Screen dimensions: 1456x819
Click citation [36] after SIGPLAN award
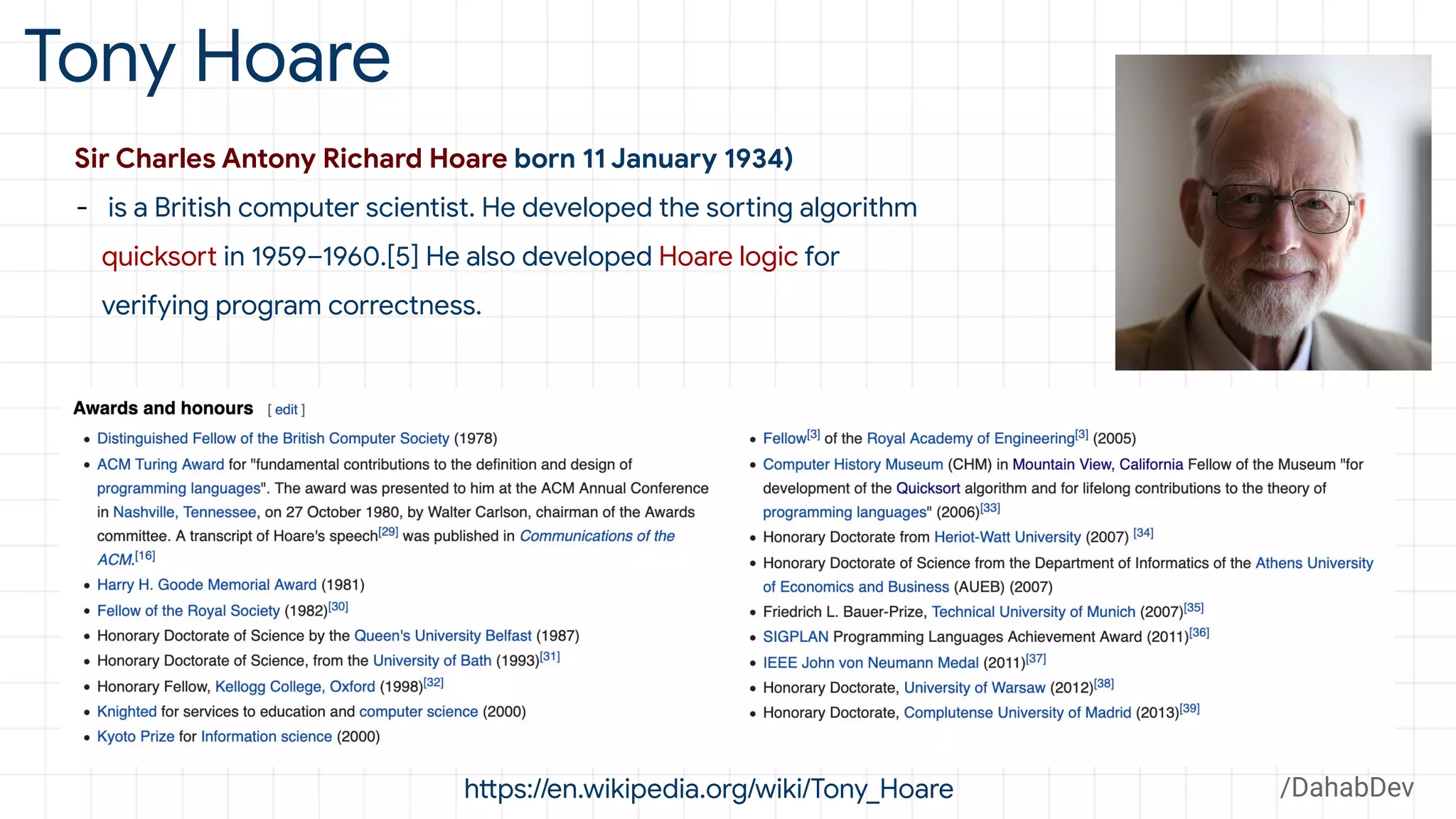point(1199,632)
